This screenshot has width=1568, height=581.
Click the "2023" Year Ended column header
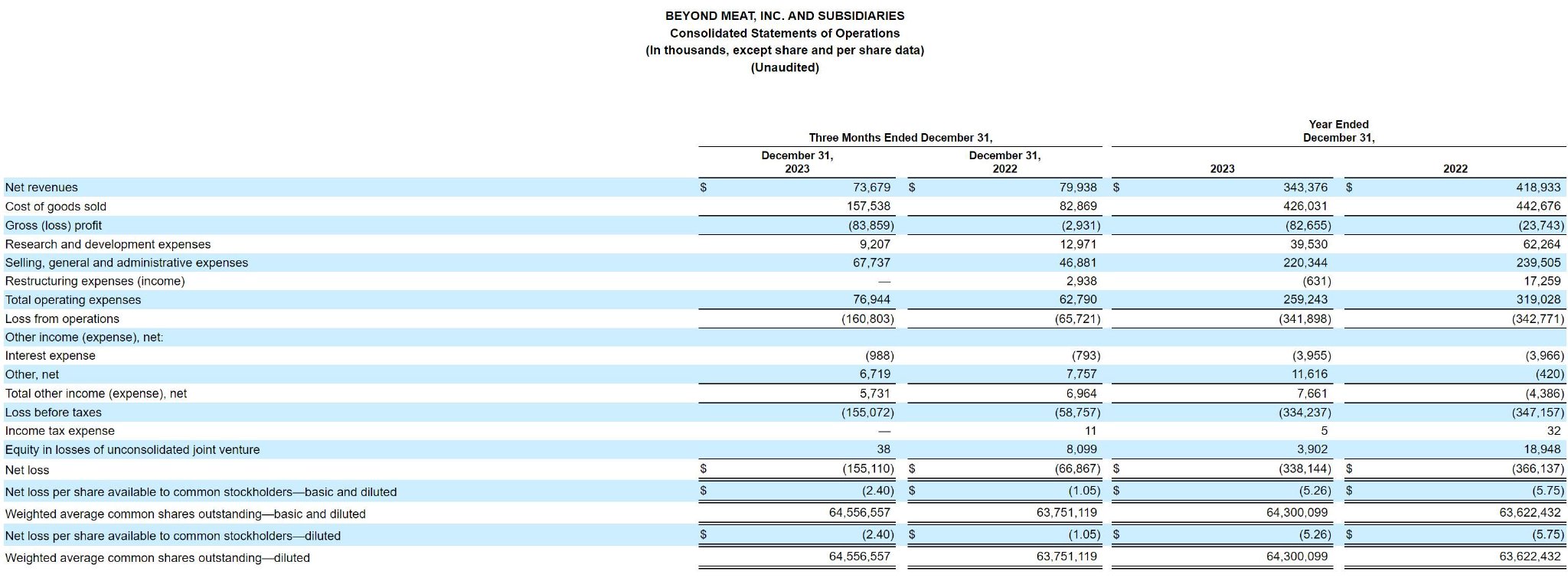1222,168
